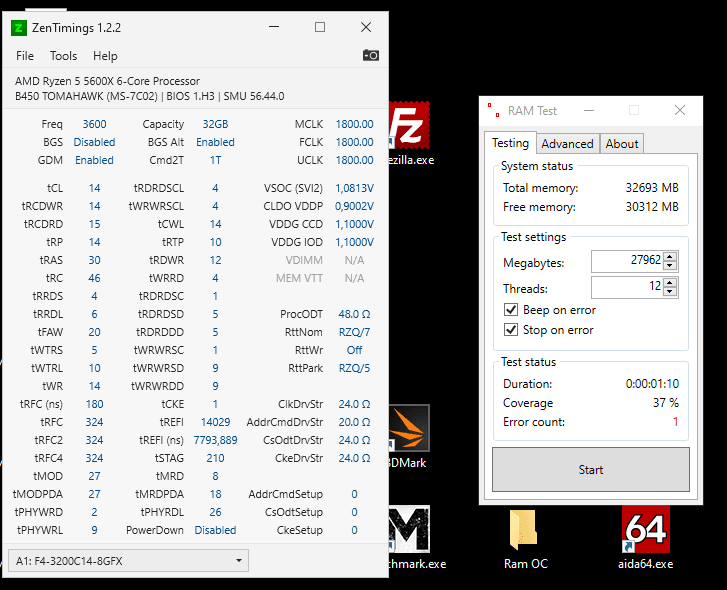Minimize the RAM Test window

pyautogui.click(x=589, y=110)
